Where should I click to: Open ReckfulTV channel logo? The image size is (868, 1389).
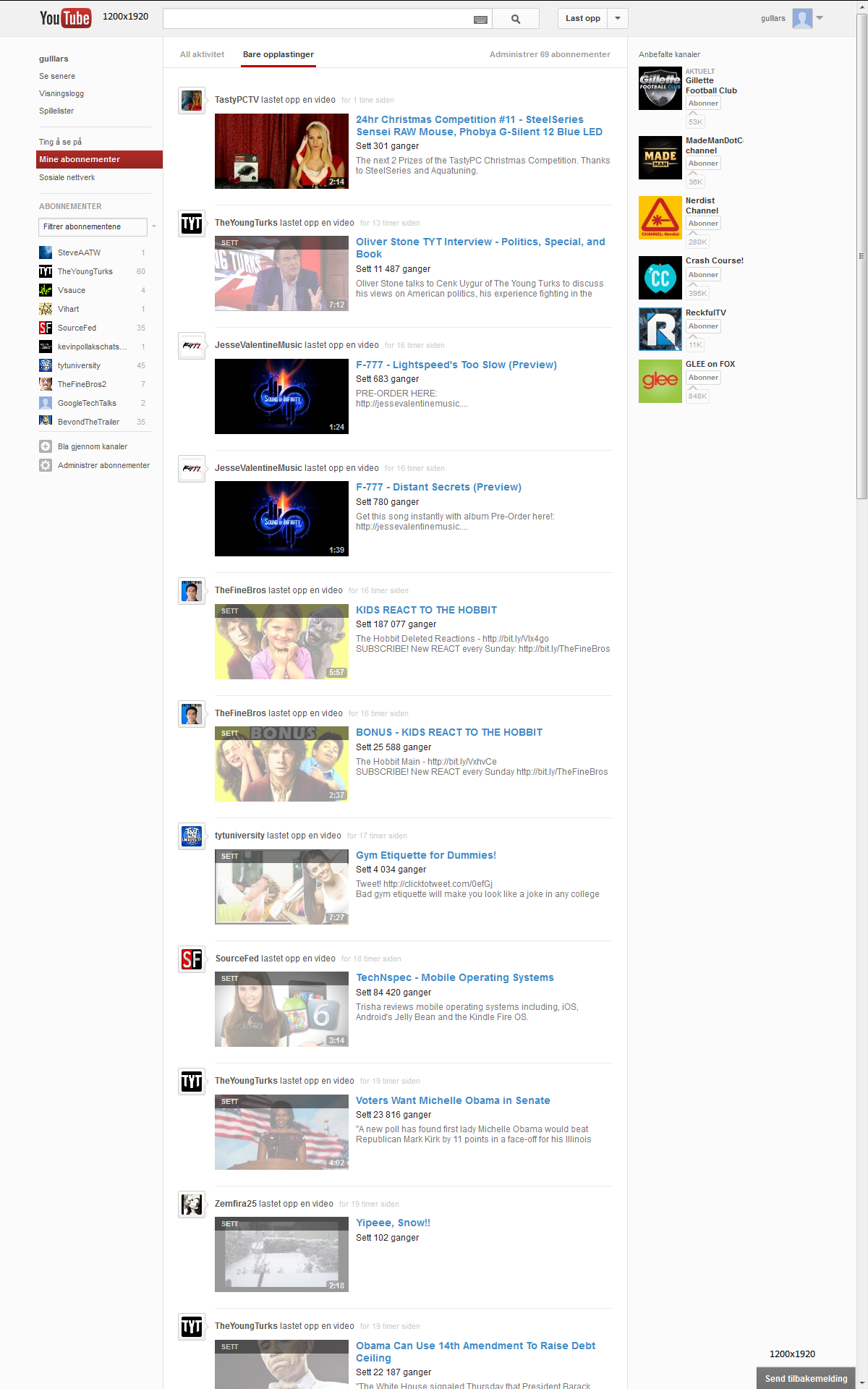click(660, 329)
